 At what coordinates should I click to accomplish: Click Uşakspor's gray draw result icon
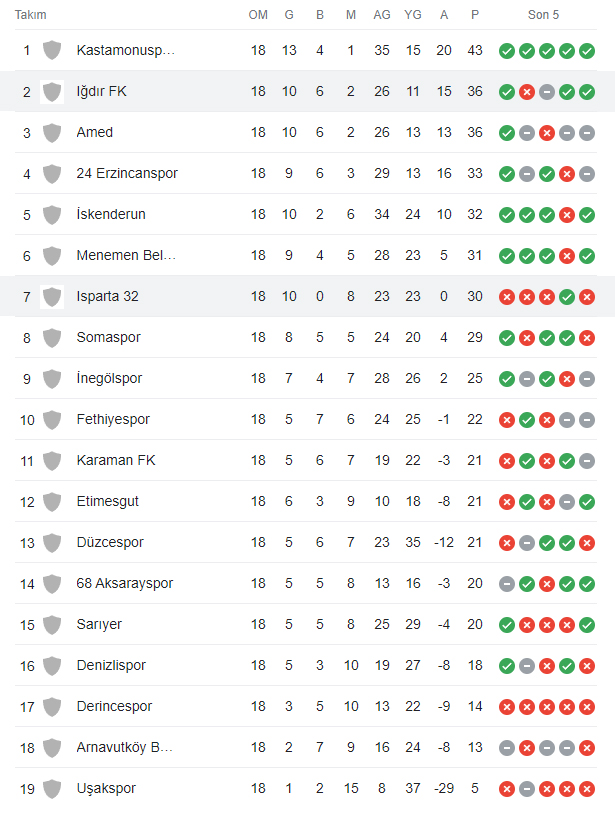pyautogui.click(x=527, y=789)
